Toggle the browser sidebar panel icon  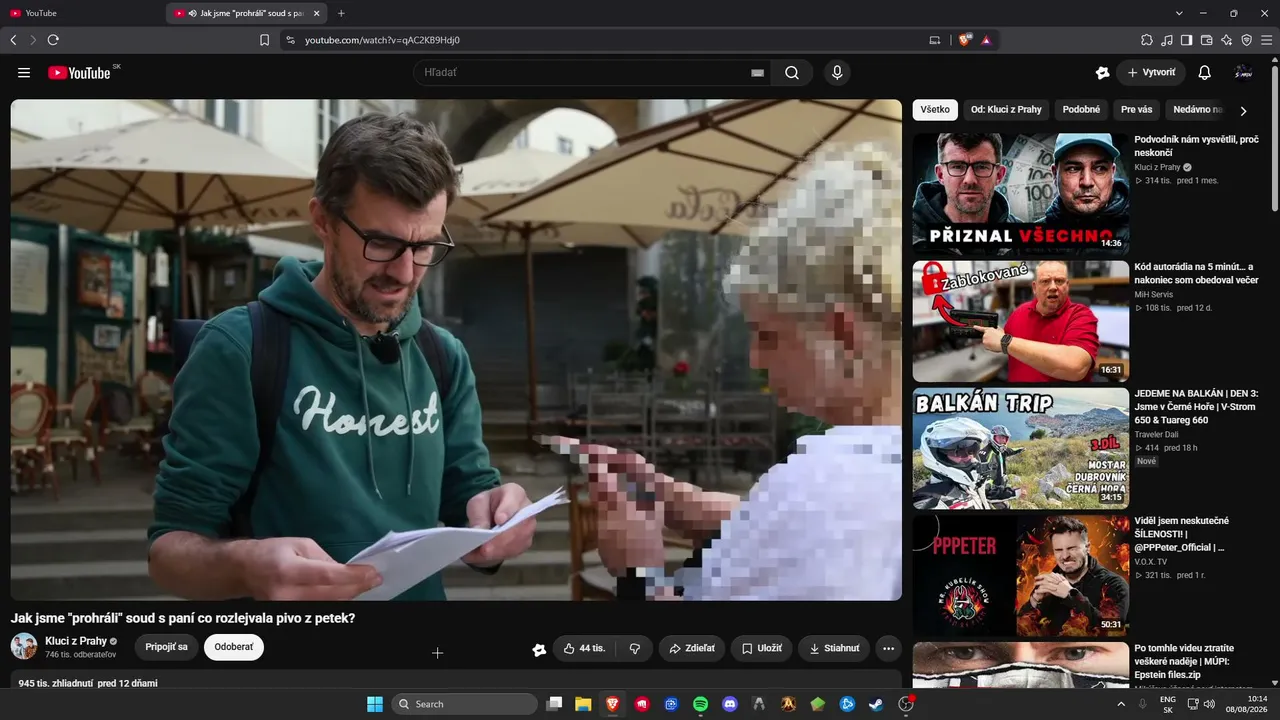click(1187, 40)
